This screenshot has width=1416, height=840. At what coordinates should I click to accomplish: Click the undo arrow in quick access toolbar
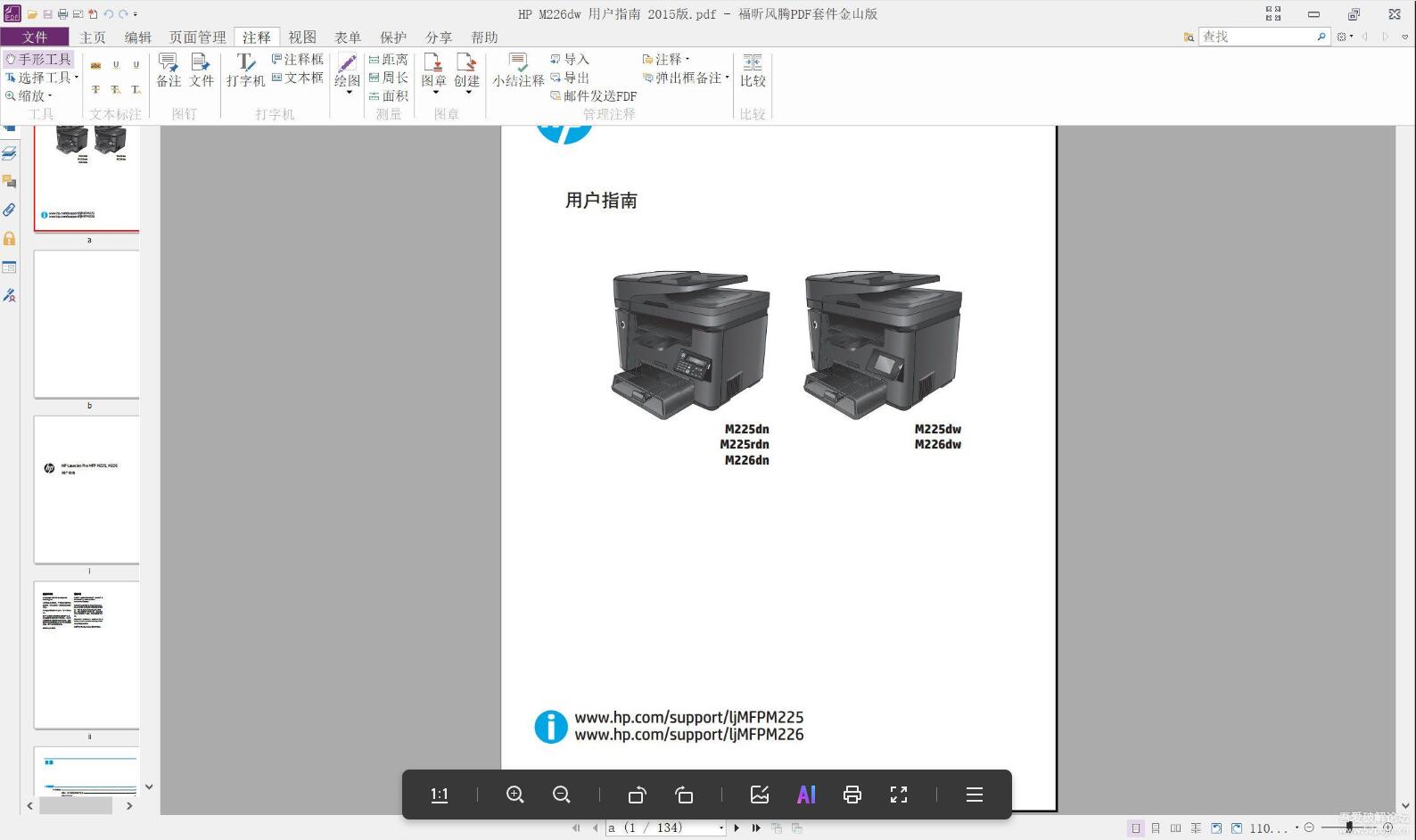pyautogui.click(x=108, y=14)
